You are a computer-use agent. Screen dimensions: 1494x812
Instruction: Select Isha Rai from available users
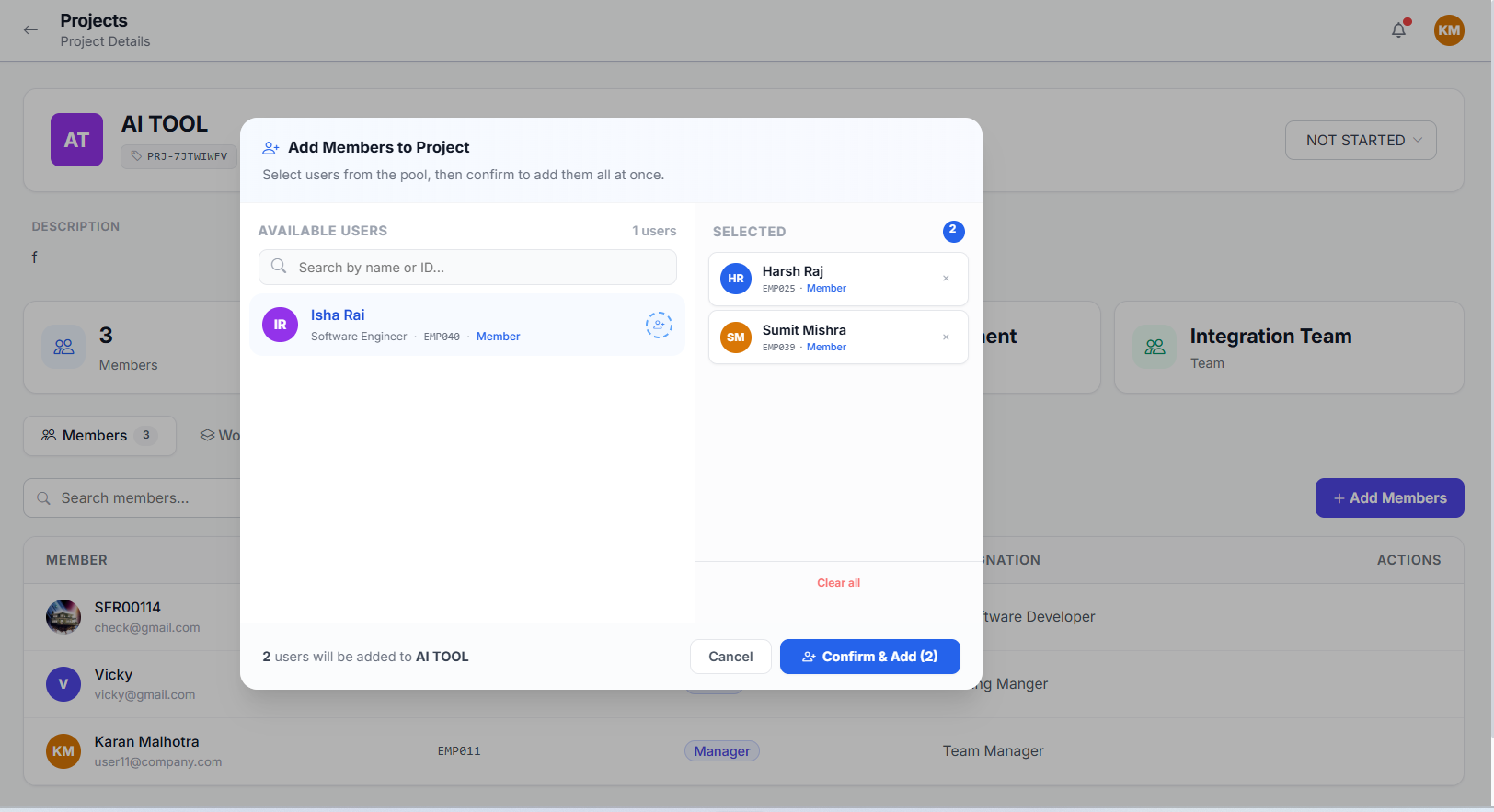(x=467, y=325)
